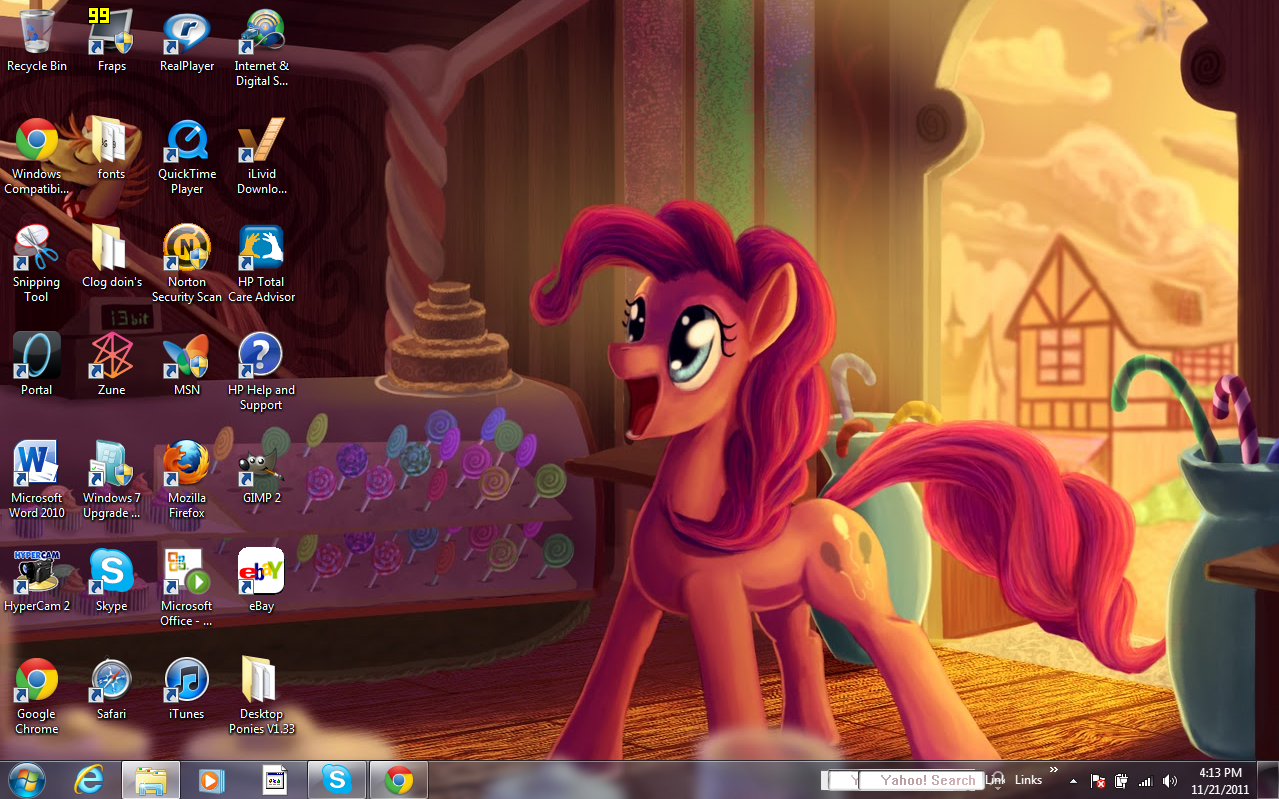Screen dimensions: 1279x799
Task: Open the Start menu
Action: tap(24, 779)
